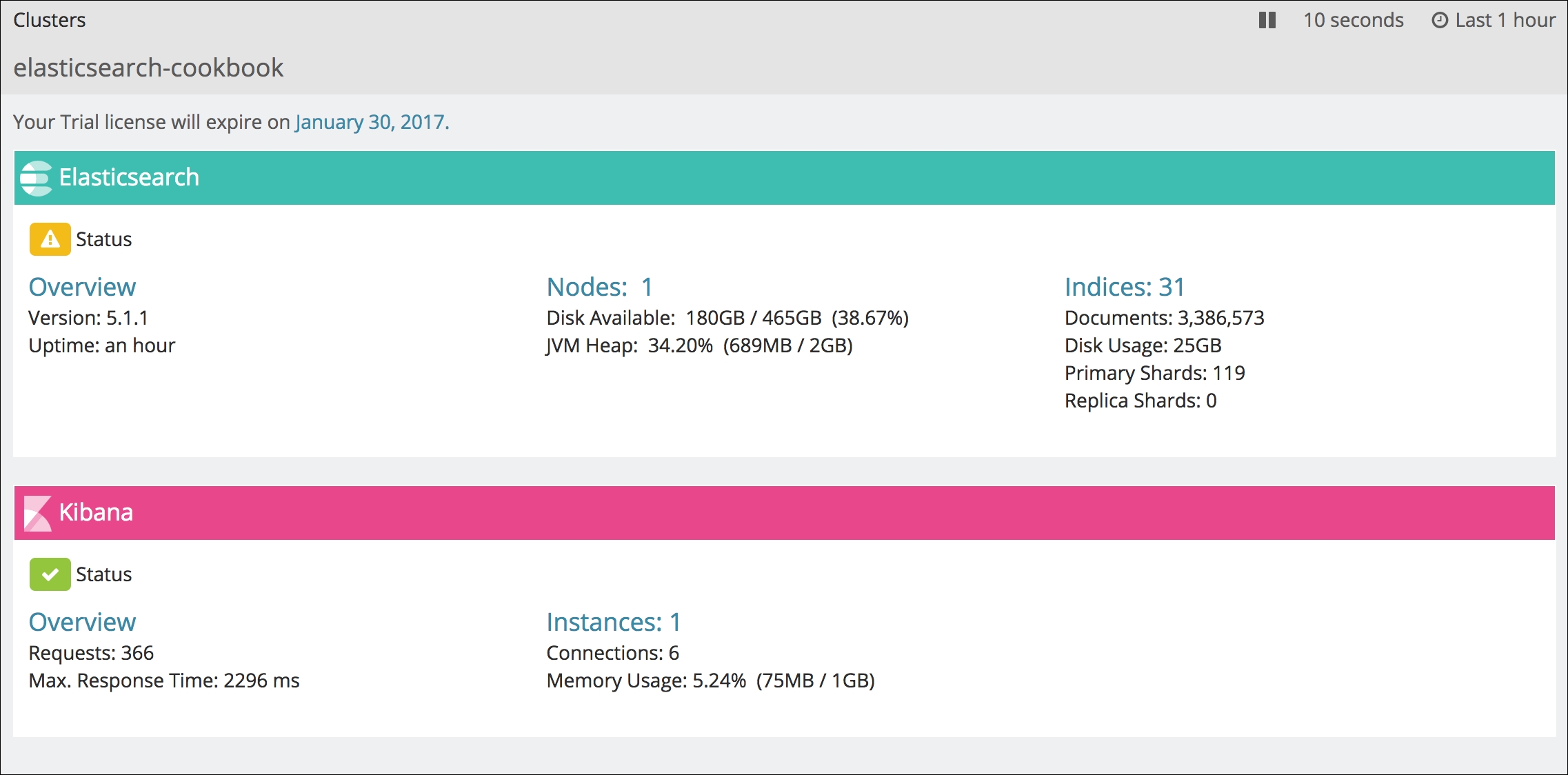
Task: Click the clock icon by Last 1 hour
Action: 1440,20
